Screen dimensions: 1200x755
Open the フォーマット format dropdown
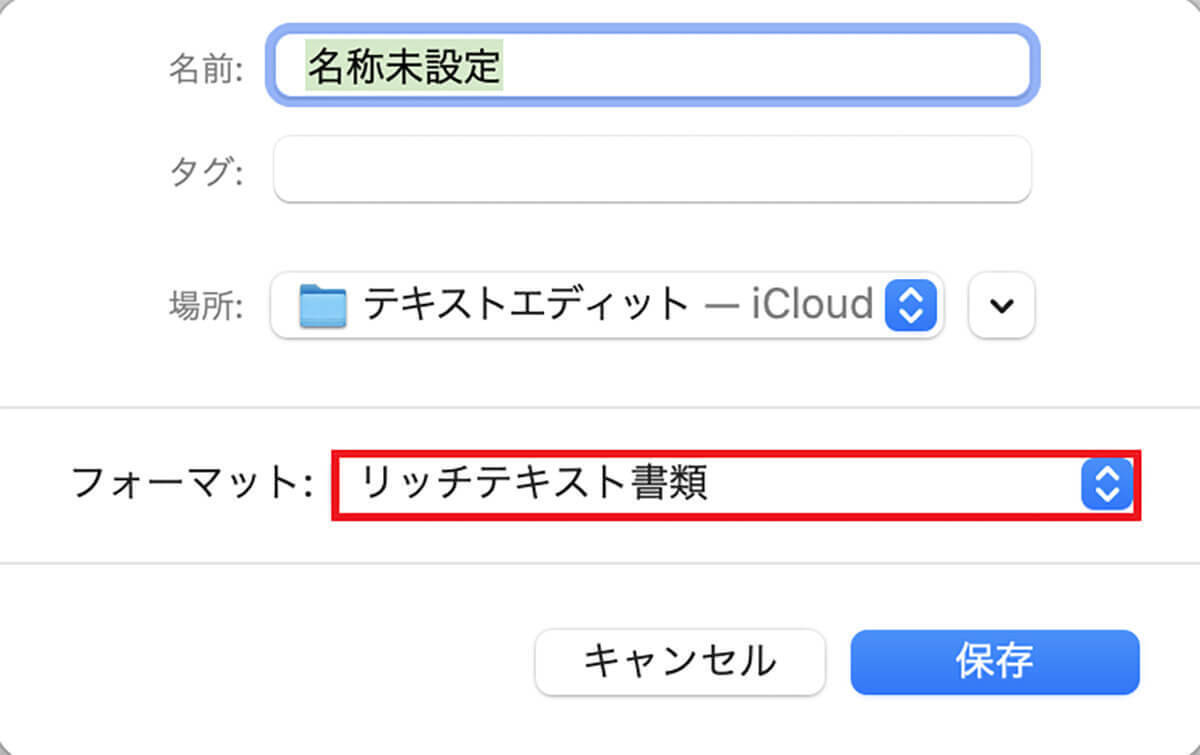(x=735, y=485)
